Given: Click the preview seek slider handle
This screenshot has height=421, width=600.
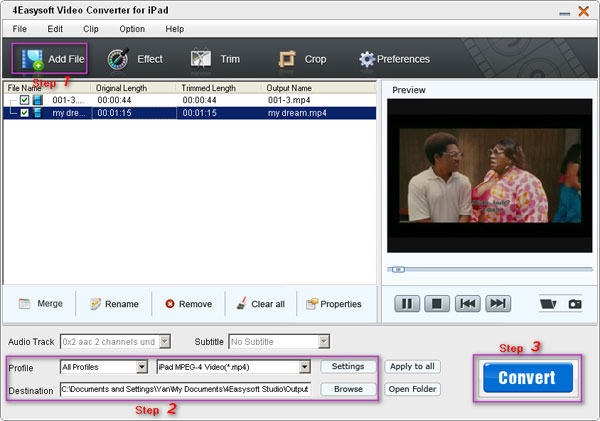Looking at the screenshot, I should 398,269.
